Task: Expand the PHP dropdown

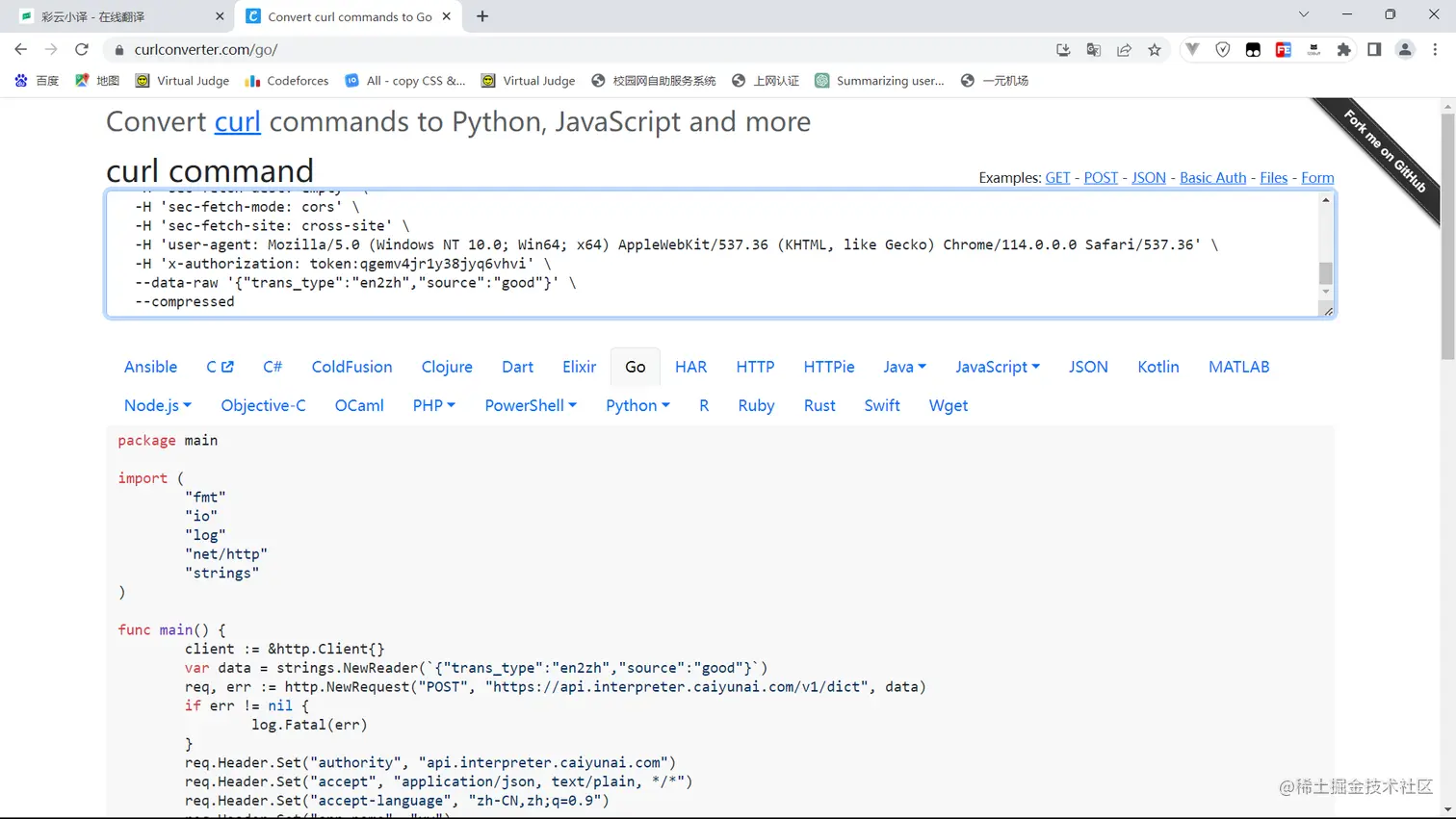Action: pos(433,405)
